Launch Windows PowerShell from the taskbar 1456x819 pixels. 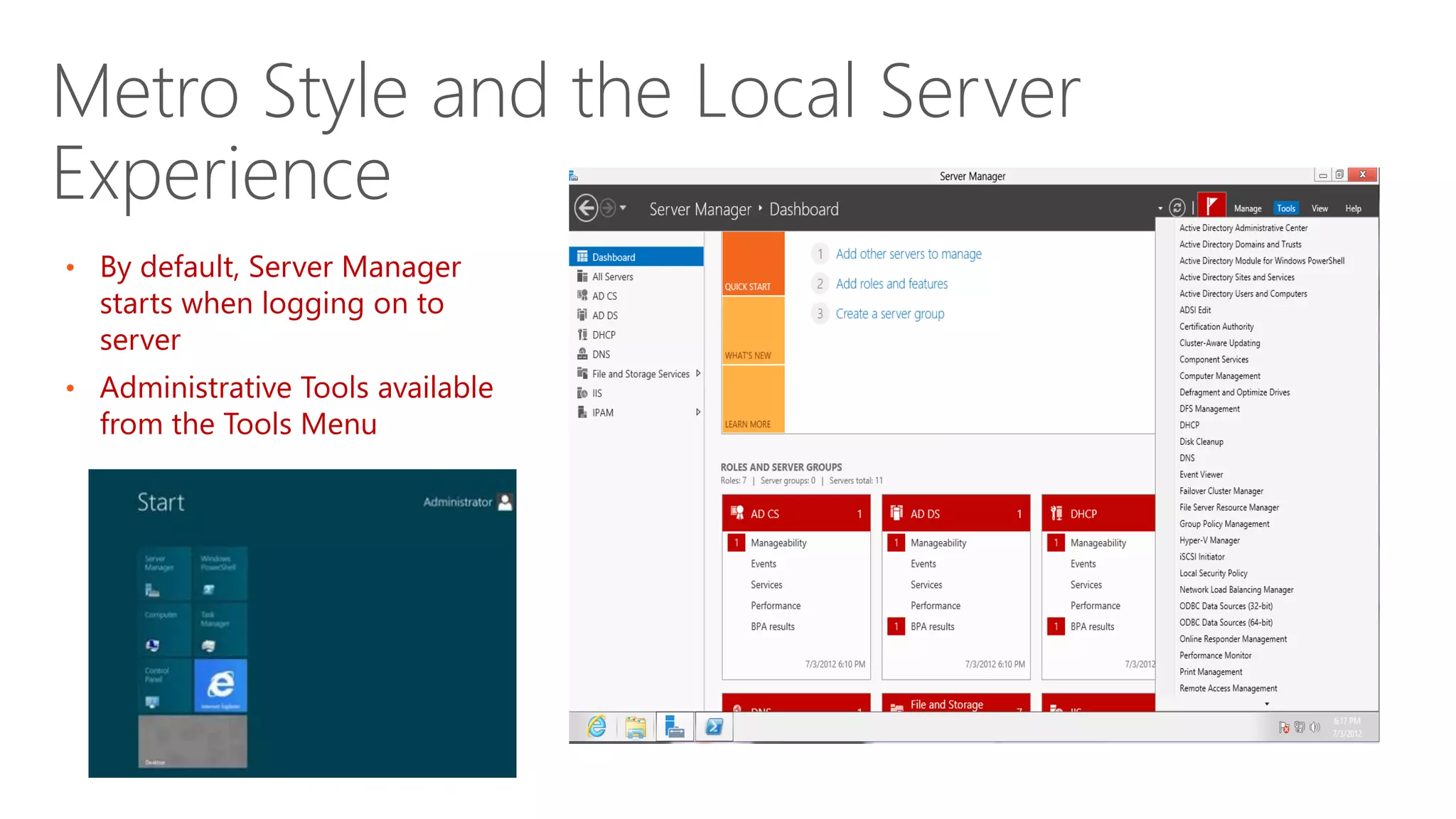click(x=714, y=727)
